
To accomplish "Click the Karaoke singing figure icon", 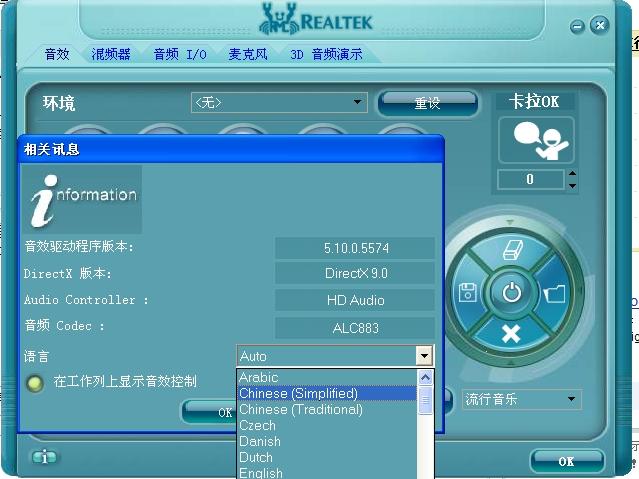I will pos(536,140).
